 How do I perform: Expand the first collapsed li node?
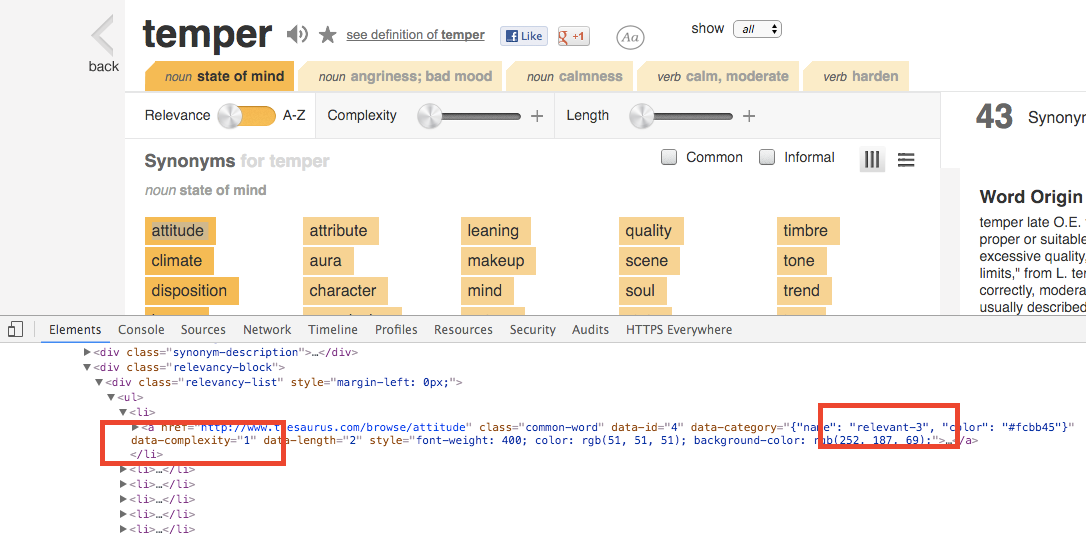[x=124, y=469]
